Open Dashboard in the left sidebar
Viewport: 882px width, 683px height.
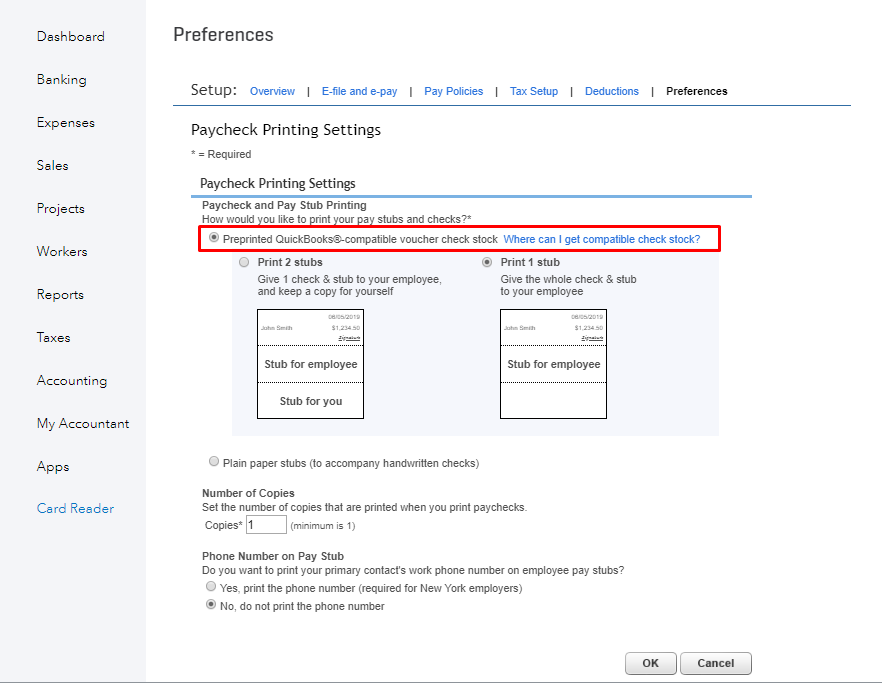point(71,37)
